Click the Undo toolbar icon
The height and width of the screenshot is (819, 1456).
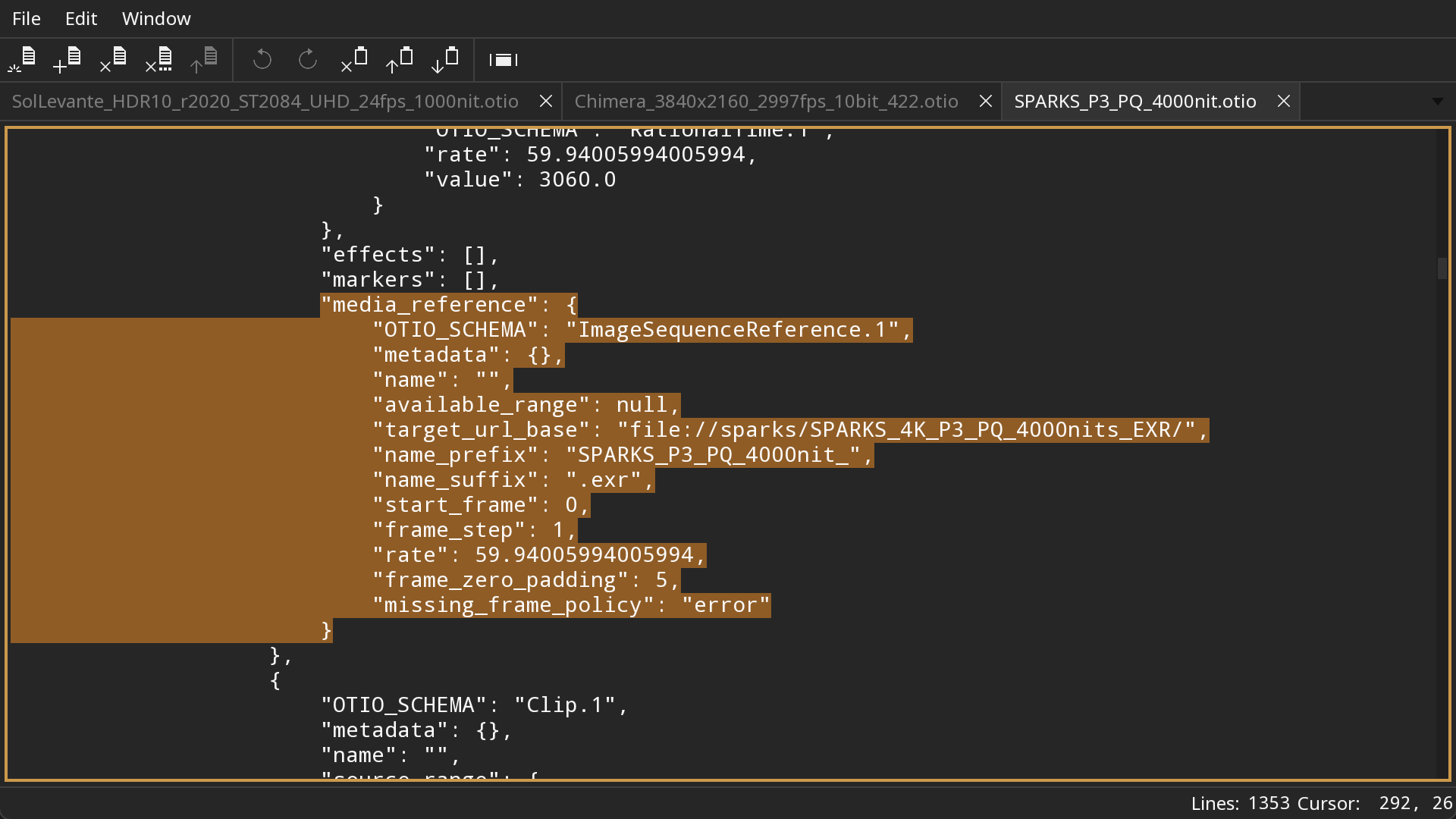coord(262,59)
